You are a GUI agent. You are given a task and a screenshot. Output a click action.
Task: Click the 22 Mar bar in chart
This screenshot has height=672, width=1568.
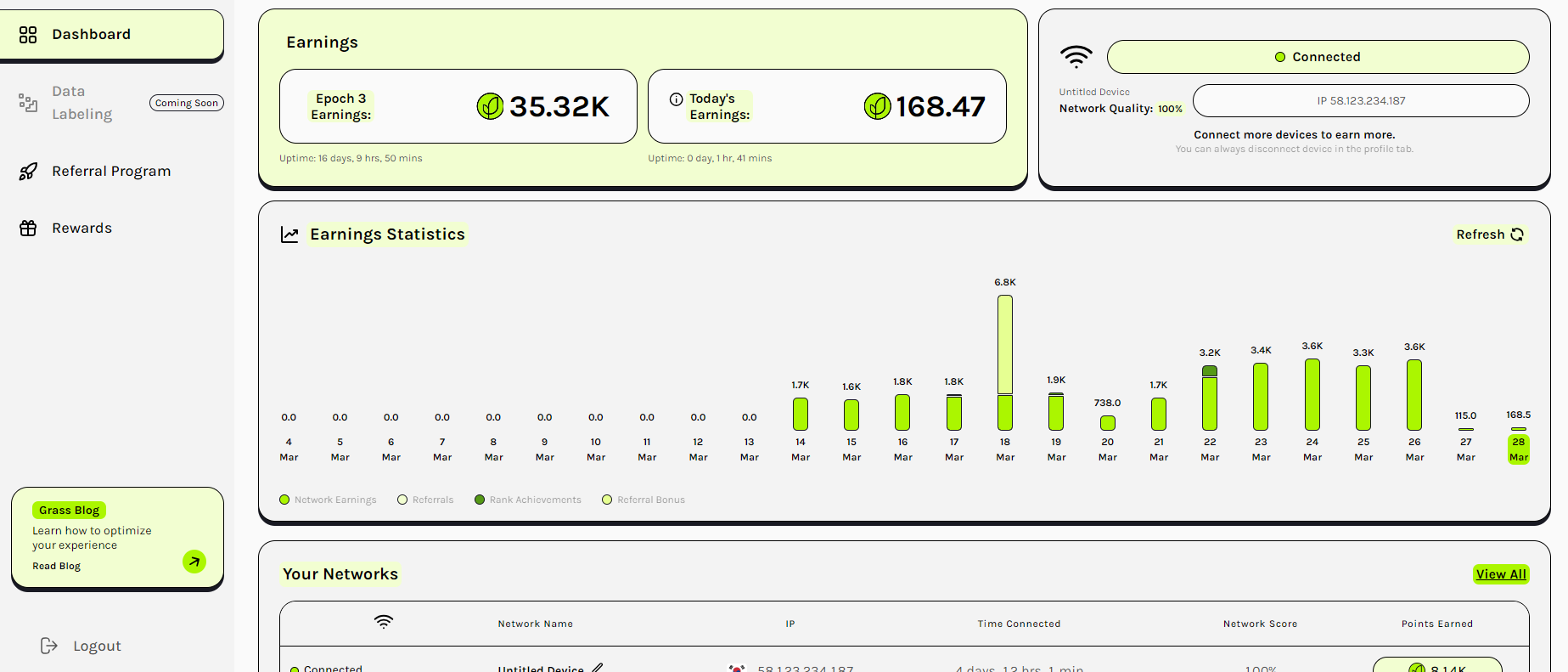click(1210, 398)
